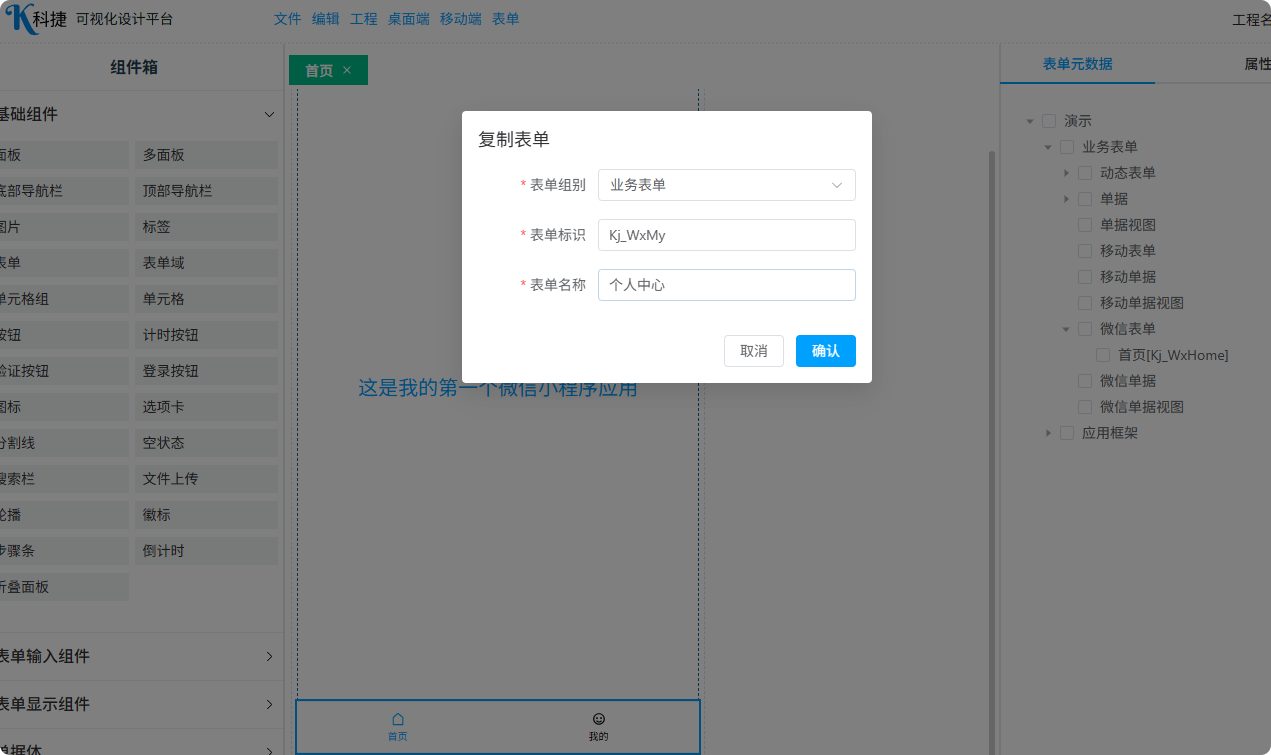Click the 表单标识 input field
Image resolution: width=1271 pixels, height=755 pixels.
pyautogui.click(x=726, y=235)
